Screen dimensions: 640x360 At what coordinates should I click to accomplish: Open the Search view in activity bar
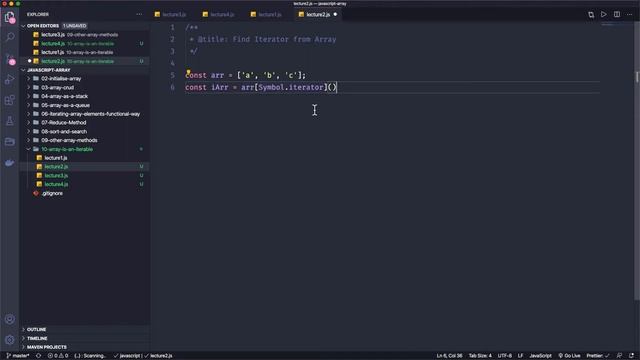9,37
